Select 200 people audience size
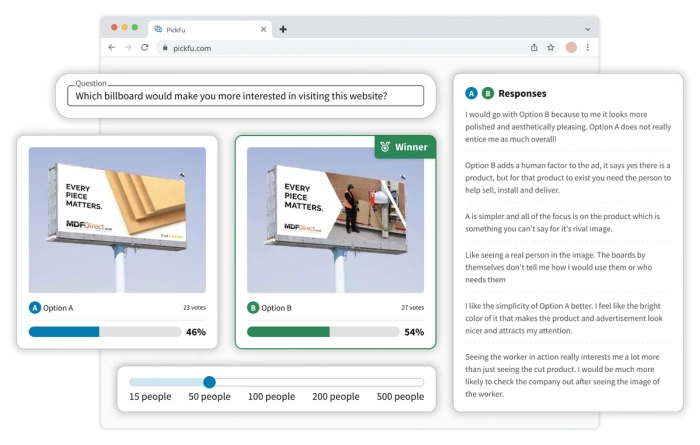The image size is (700, 445). point(336,396)
